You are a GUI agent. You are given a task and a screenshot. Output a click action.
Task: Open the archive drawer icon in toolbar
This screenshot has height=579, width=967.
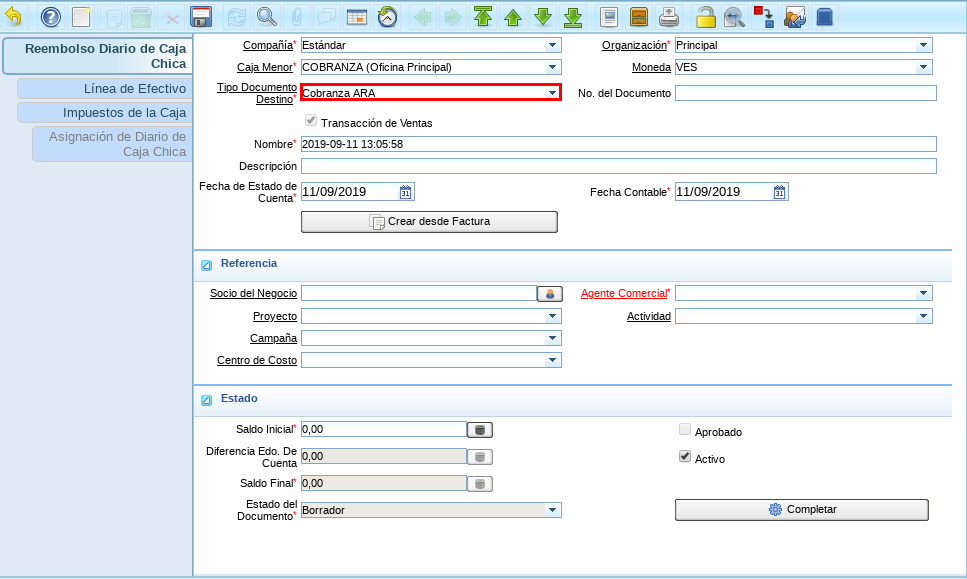[x=638, y=17]
